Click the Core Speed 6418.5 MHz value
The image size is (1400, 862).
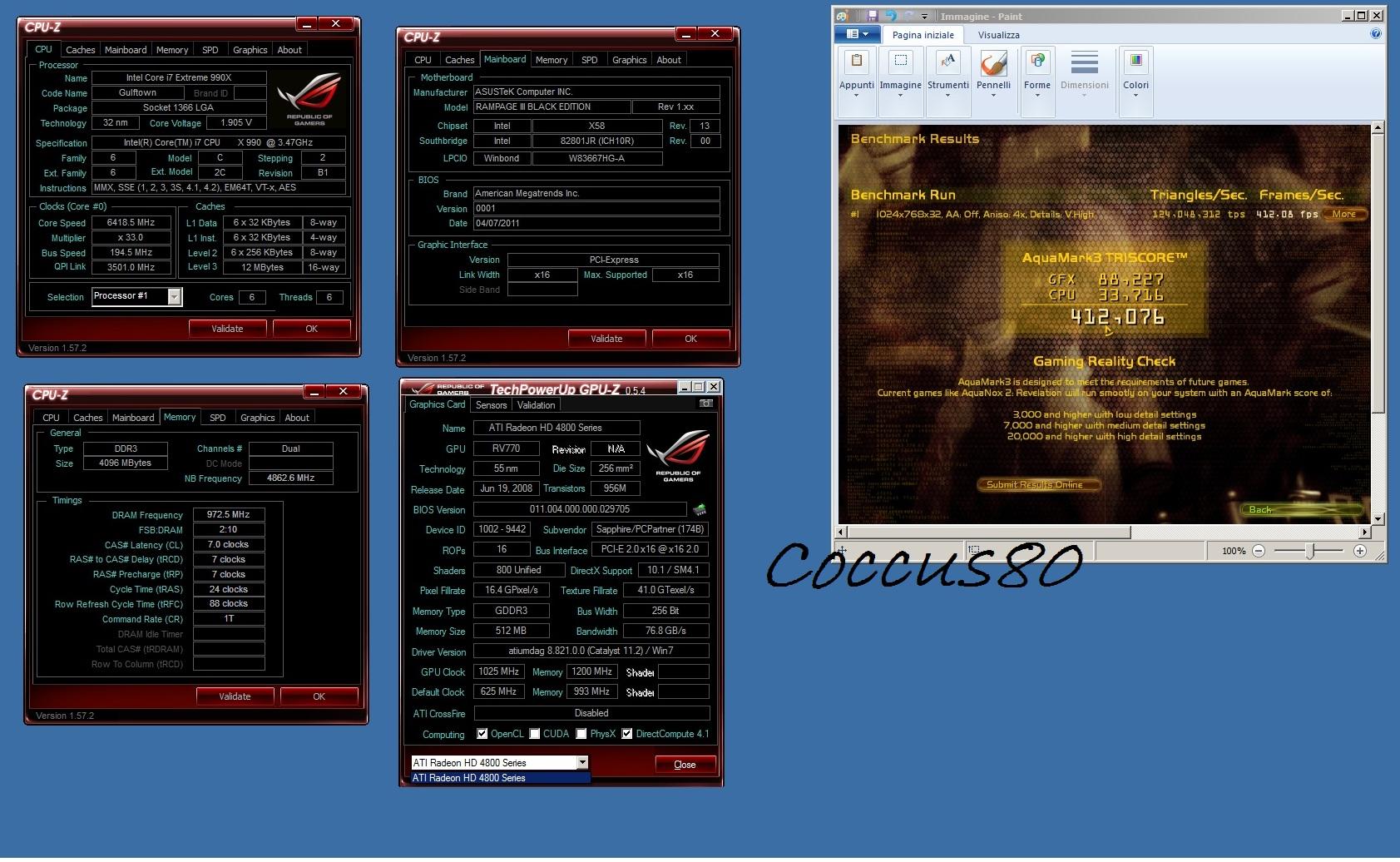point(131,223)
